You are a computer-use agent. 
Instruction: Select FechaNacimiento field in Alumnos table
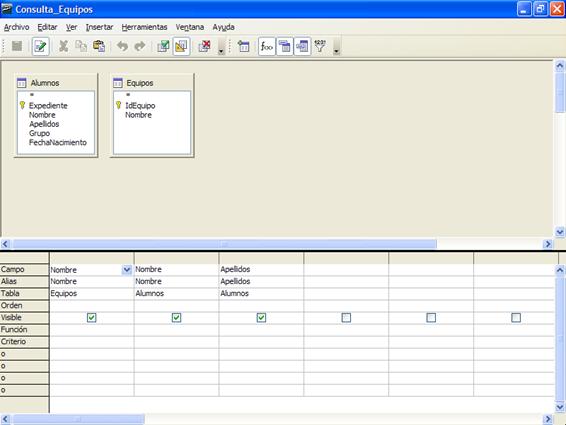click(58, 142)
